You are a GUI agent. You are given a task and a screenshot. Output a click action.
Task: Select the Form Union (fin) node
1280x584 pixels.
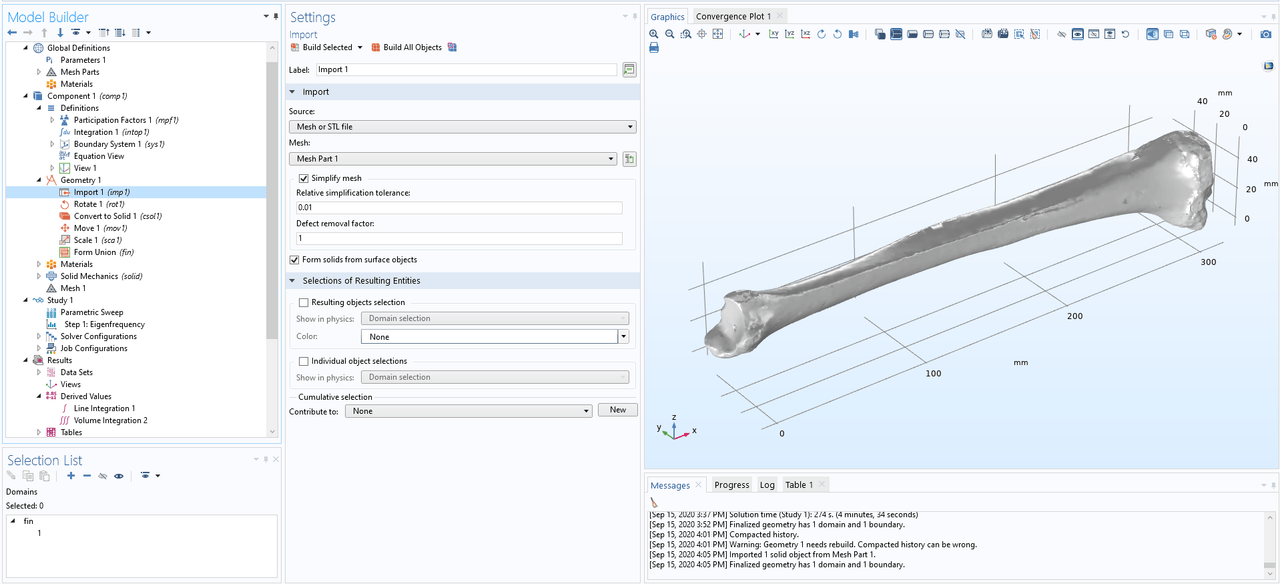click(96, 252)
